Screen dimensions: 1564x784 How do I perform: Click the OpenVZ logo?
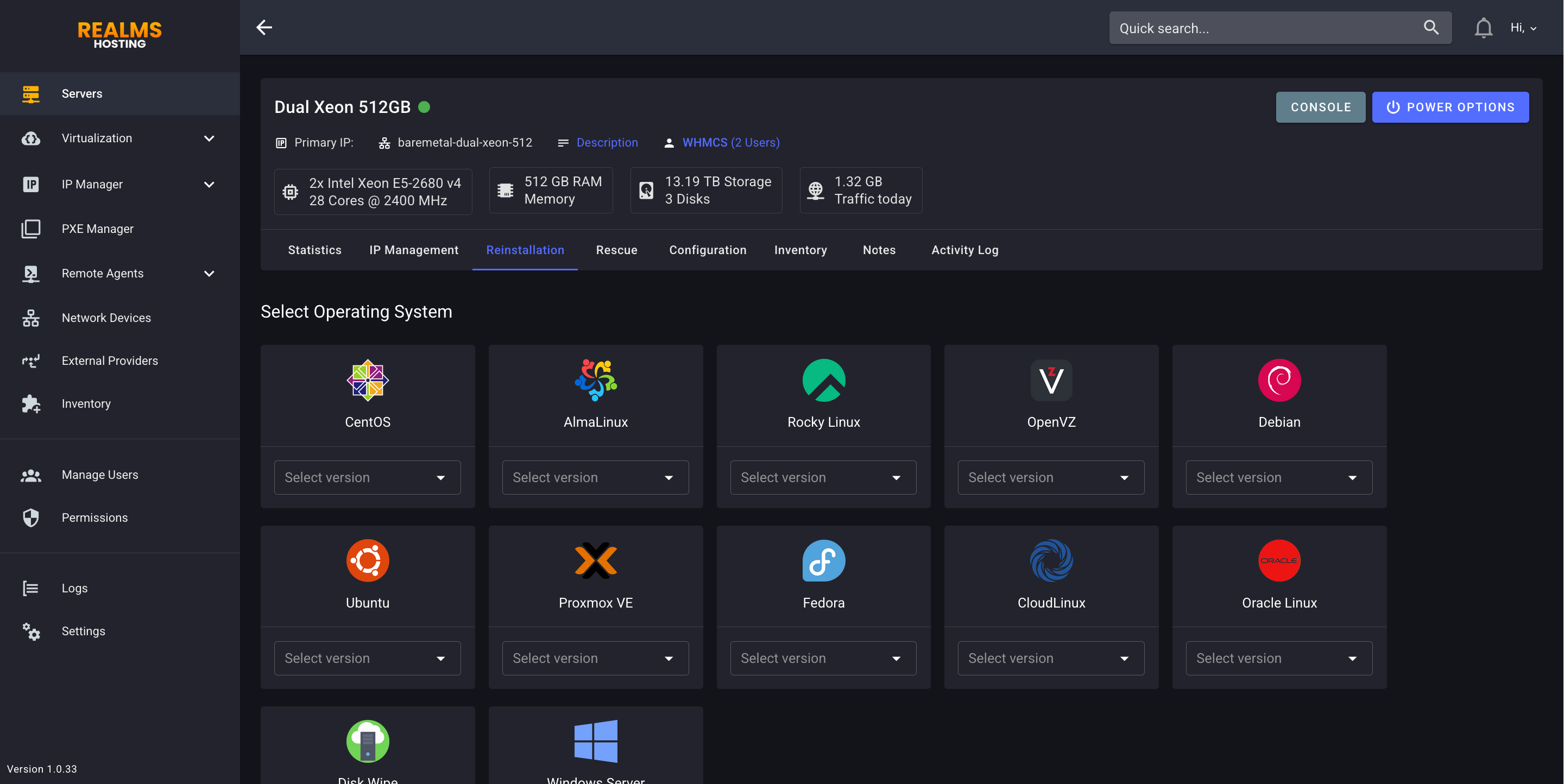point(1051,380)
